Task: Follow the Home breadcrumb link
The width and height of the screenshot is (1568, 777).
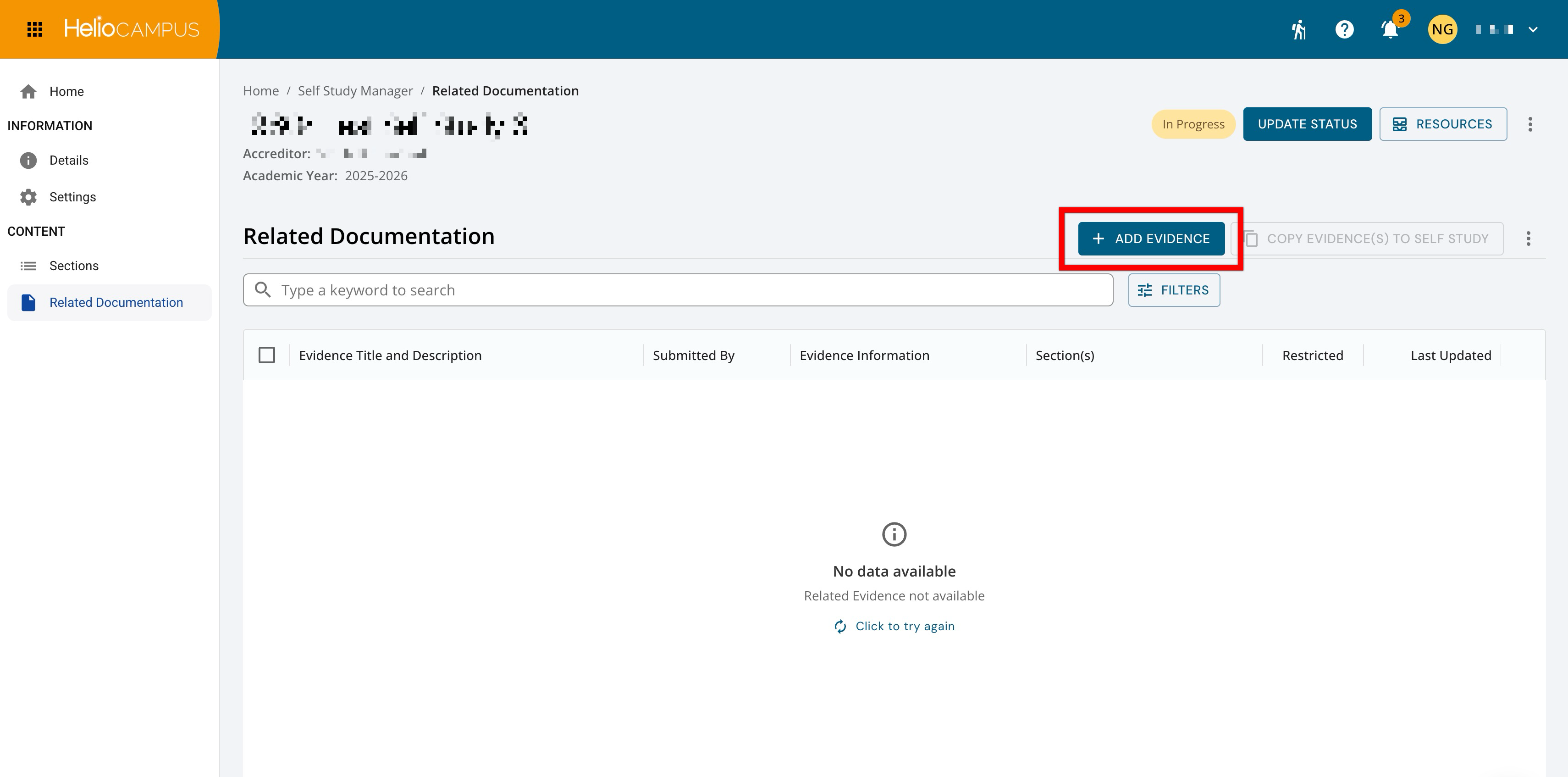Action: point(260,91)
